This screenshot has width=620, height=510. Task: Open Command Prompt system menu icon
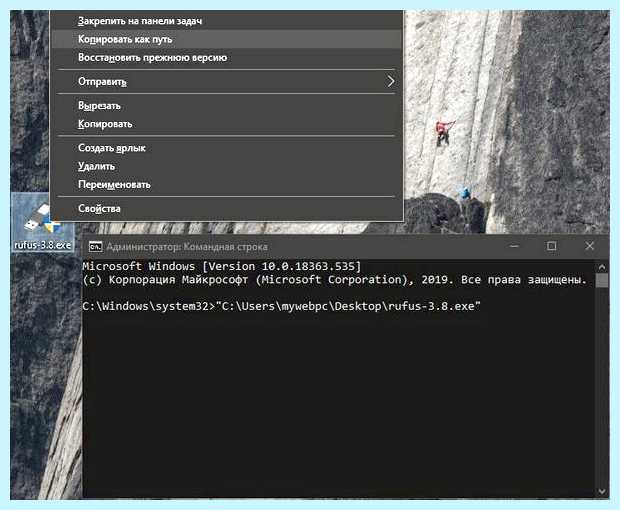95,247
